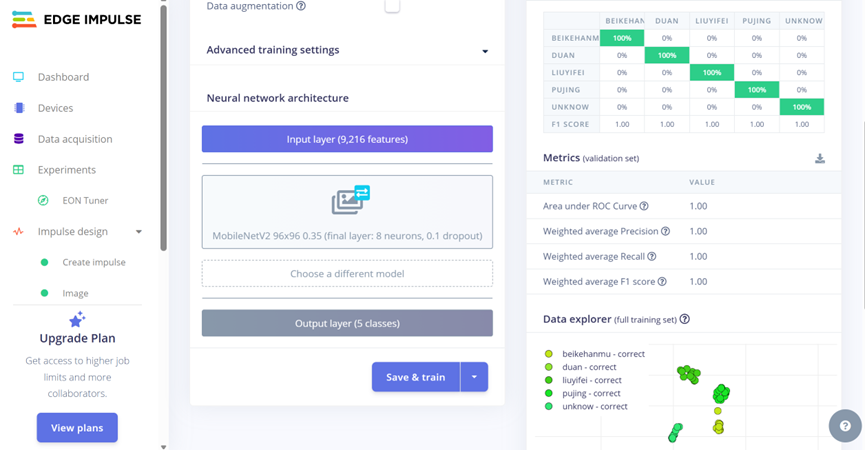Open the Create impulse step
The width and height of the screenshot is (865, 450).
click(94, 262)
